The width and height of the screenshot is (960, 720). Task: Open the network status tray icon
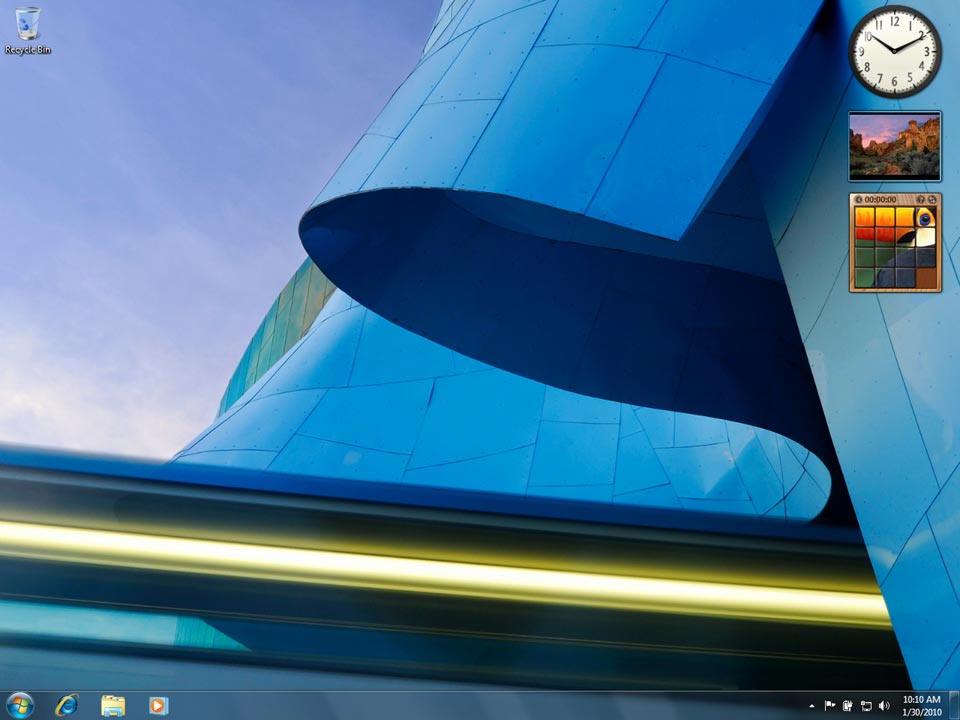click(865, 706)
